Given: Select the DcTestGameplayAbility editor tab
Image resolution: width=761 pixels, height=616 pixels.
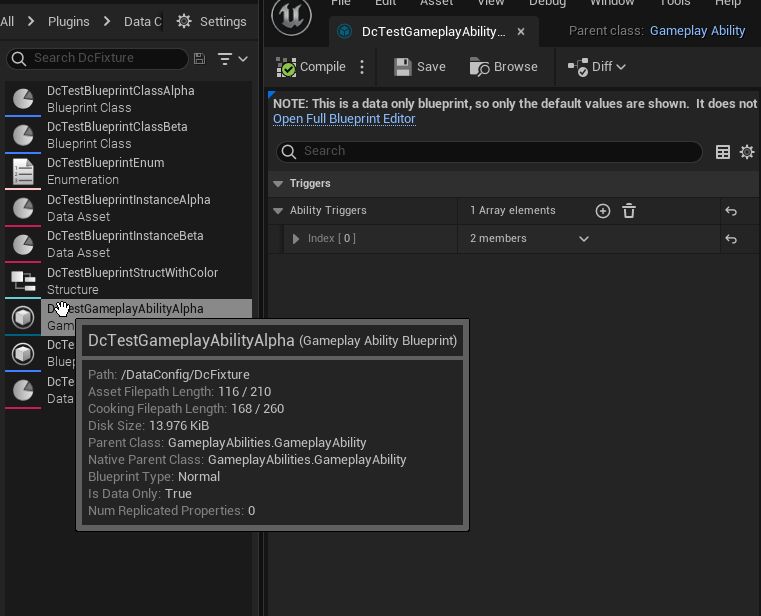Looking at the screenshot, I should click(x=433, y=32).
